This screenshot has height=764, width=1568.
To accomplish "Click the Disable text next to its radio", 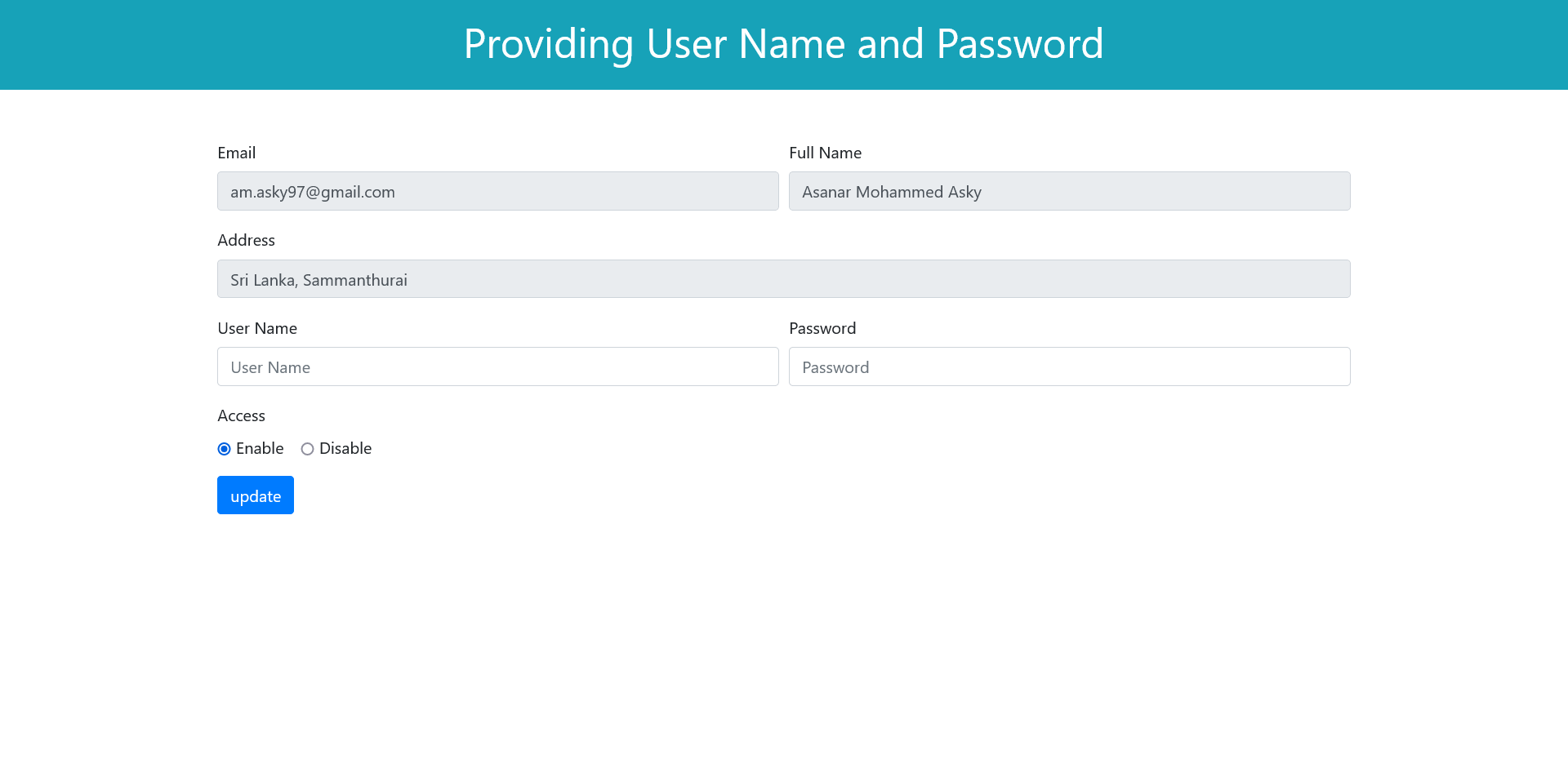I will pyautogui.click(x=345, y=448).
